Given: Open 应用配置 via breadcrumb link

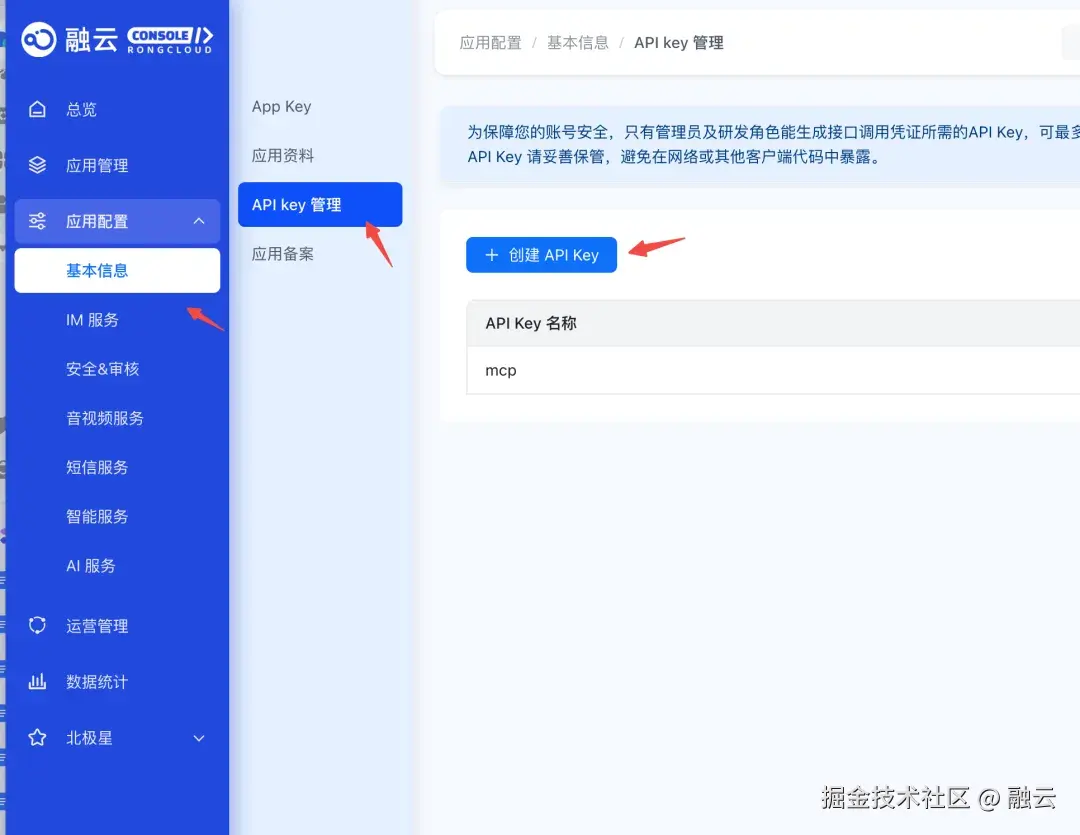Looking at the screenshot, I should click(490, 42).
